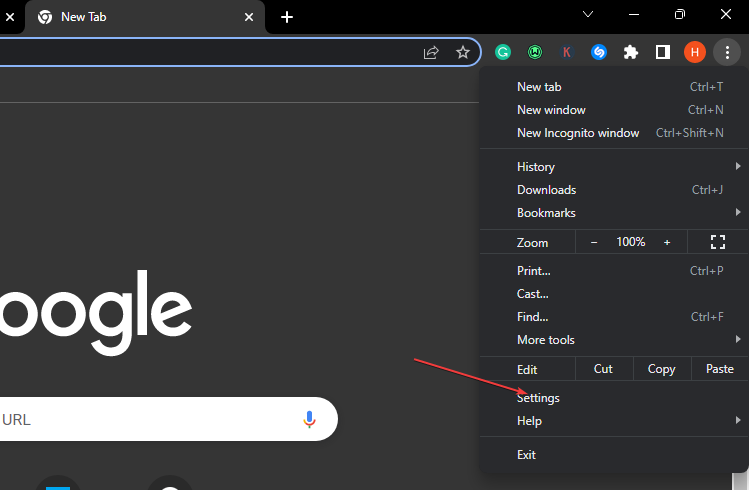Click the red K extension icon
The height and width of the screenshot is (490, 749).
tap(567, 52)
